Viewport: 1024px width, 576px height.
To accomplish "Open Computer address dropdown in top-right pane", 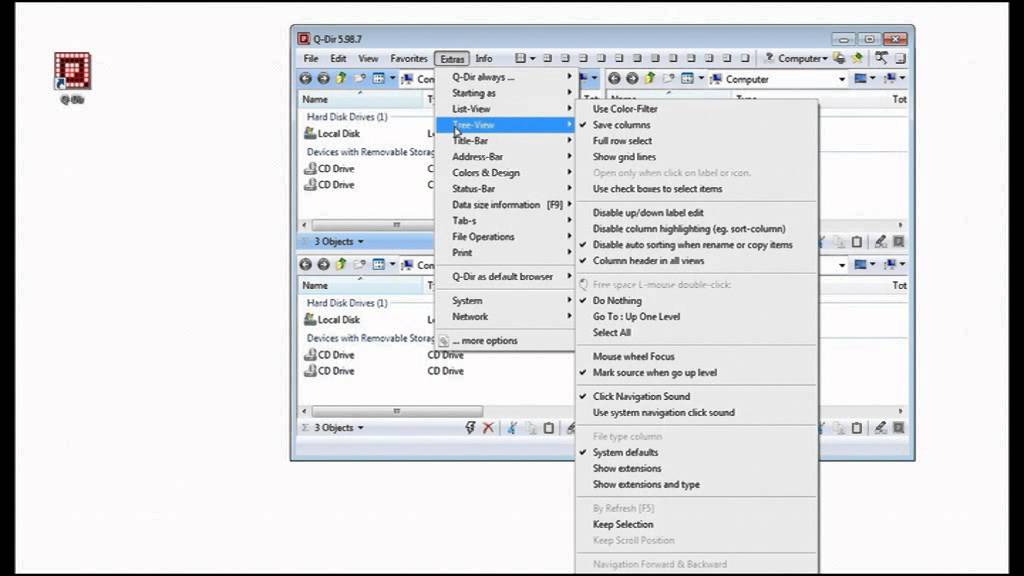I will coord(841,79).
